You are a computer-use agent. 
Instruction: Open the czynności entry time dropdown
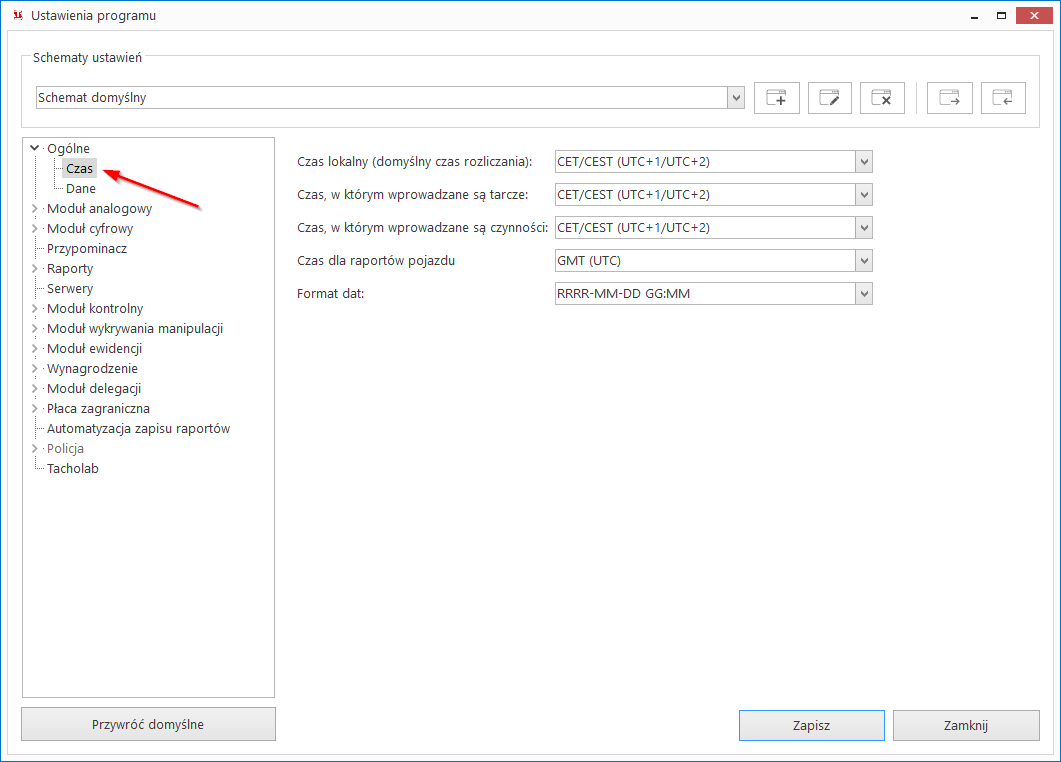click(x=864, y=228)
